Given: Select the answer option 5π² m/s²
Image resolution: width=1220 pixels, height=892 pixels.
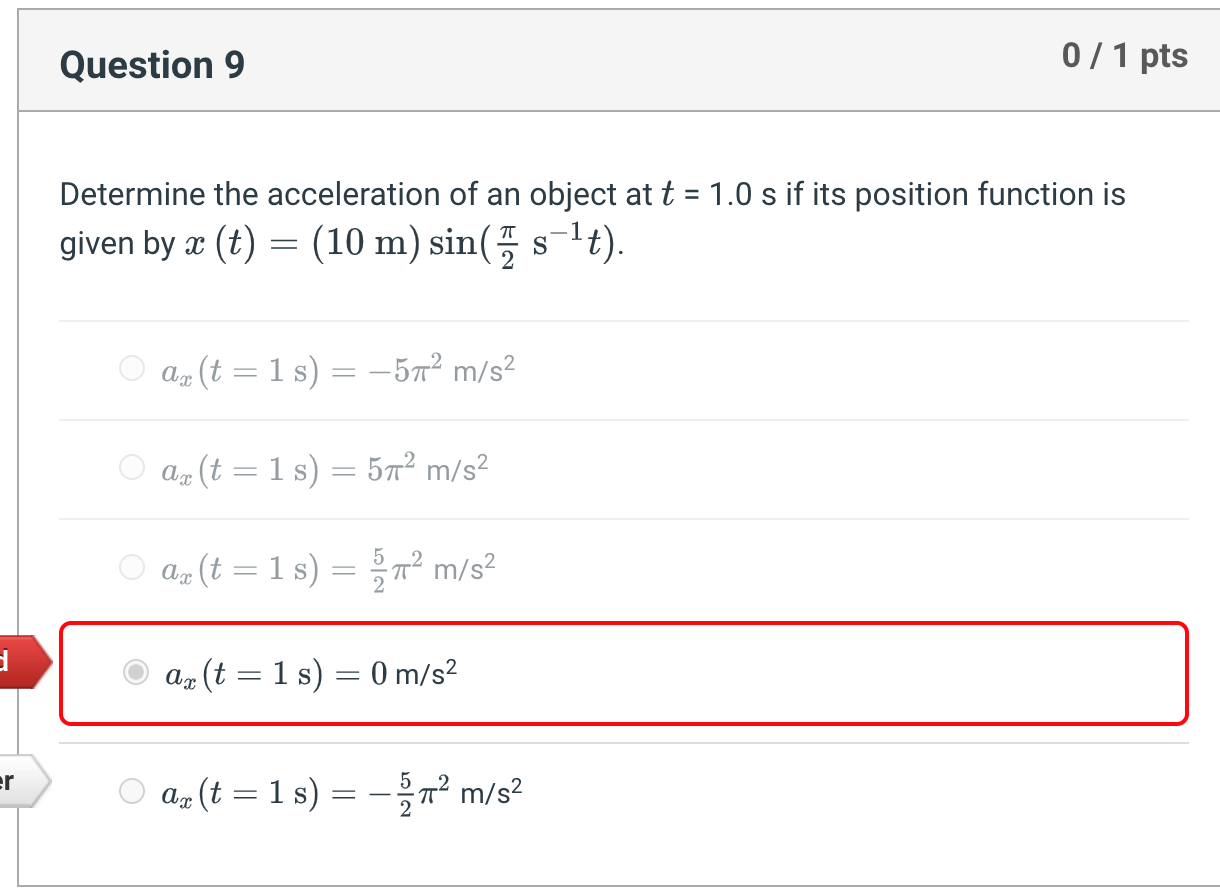Looking at the screenshot, I should [131, 467].
